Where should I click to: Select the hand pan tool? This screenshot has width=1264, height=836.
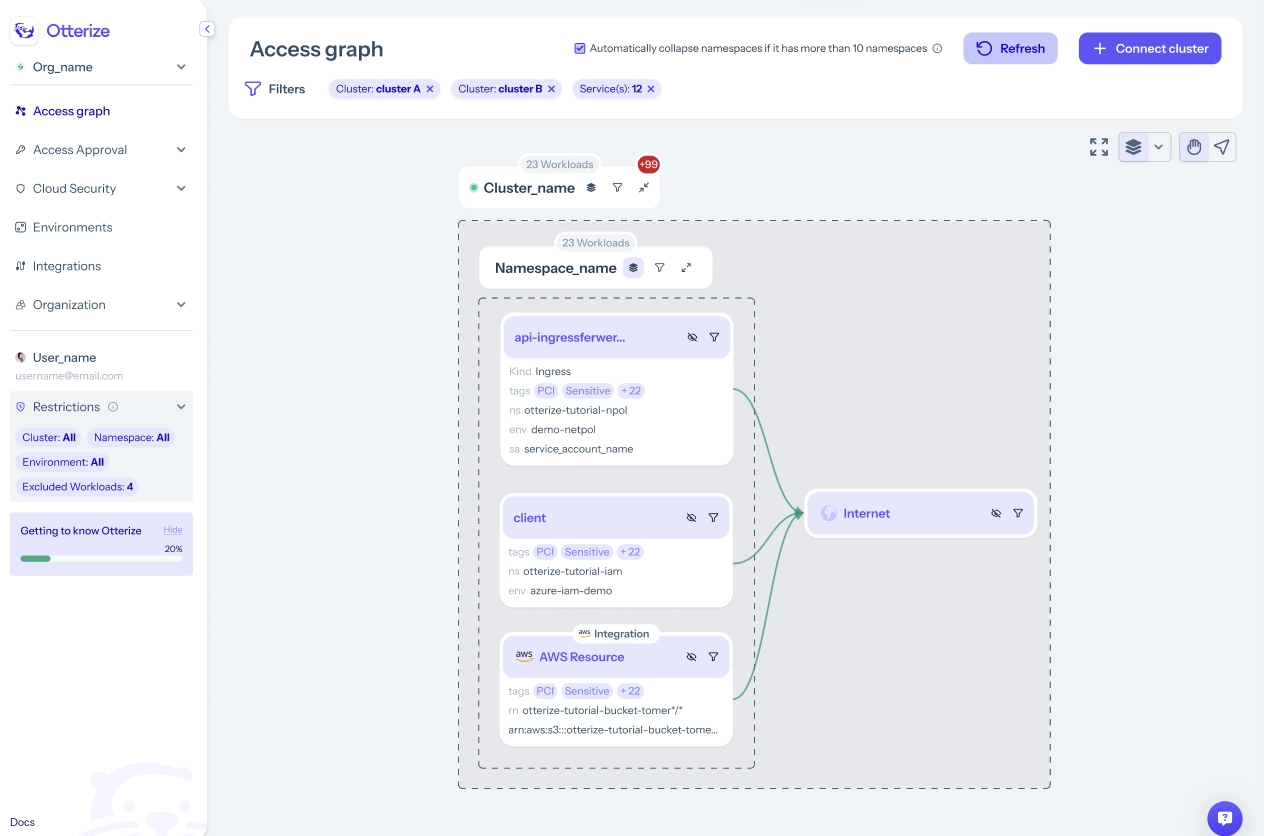click(1194, 147)
